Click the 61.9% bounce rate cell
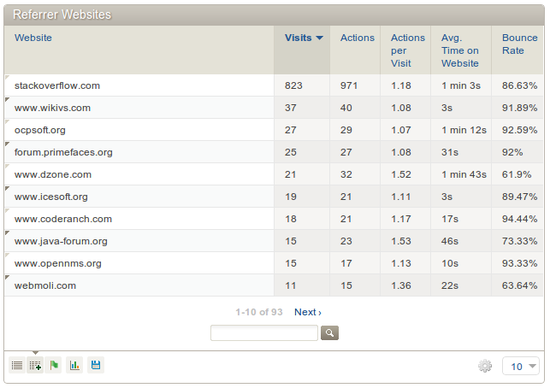550x388 pixels. [x=516, y=174]
